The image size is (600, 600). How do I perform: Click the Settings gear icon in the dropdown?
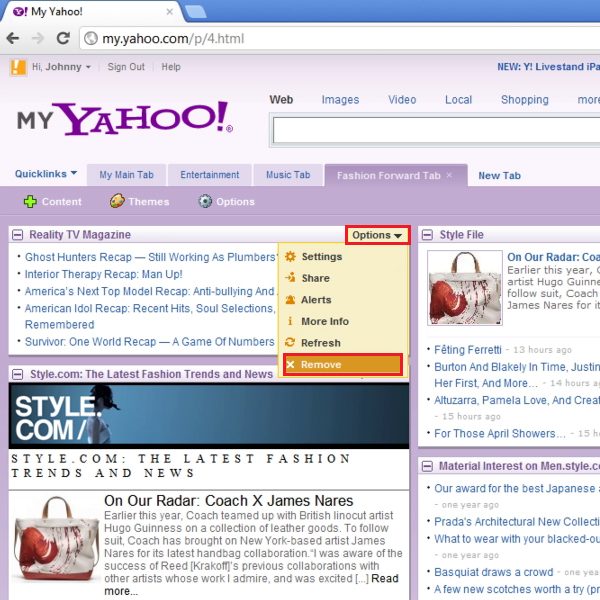(x=290, y=256)
